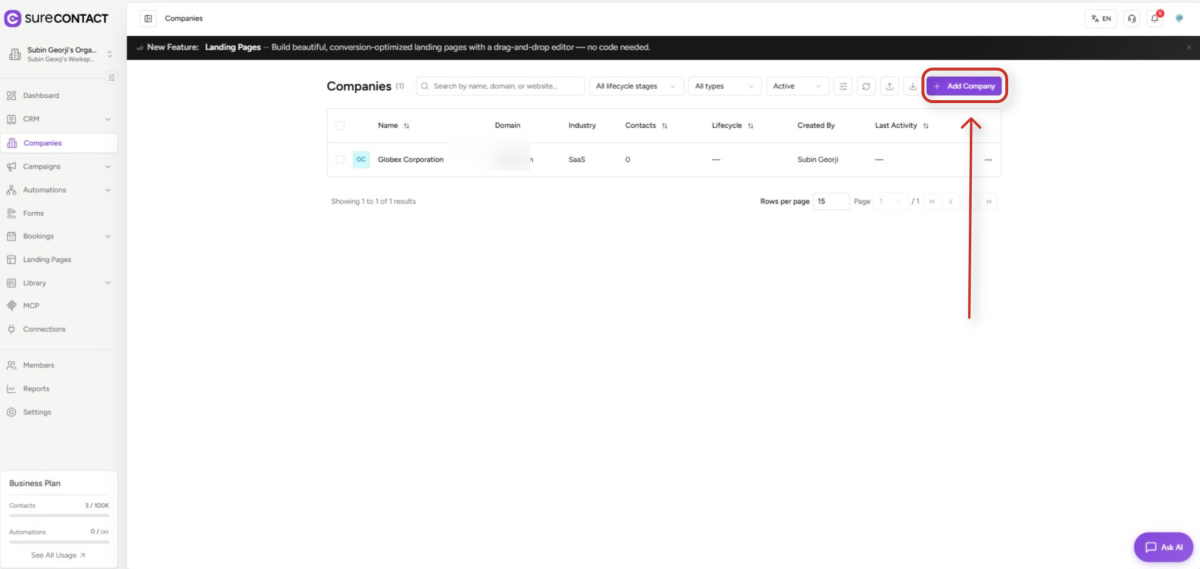Click the Contacts usage progress bar
This screenshot has height=569, width=1200.
58,515
